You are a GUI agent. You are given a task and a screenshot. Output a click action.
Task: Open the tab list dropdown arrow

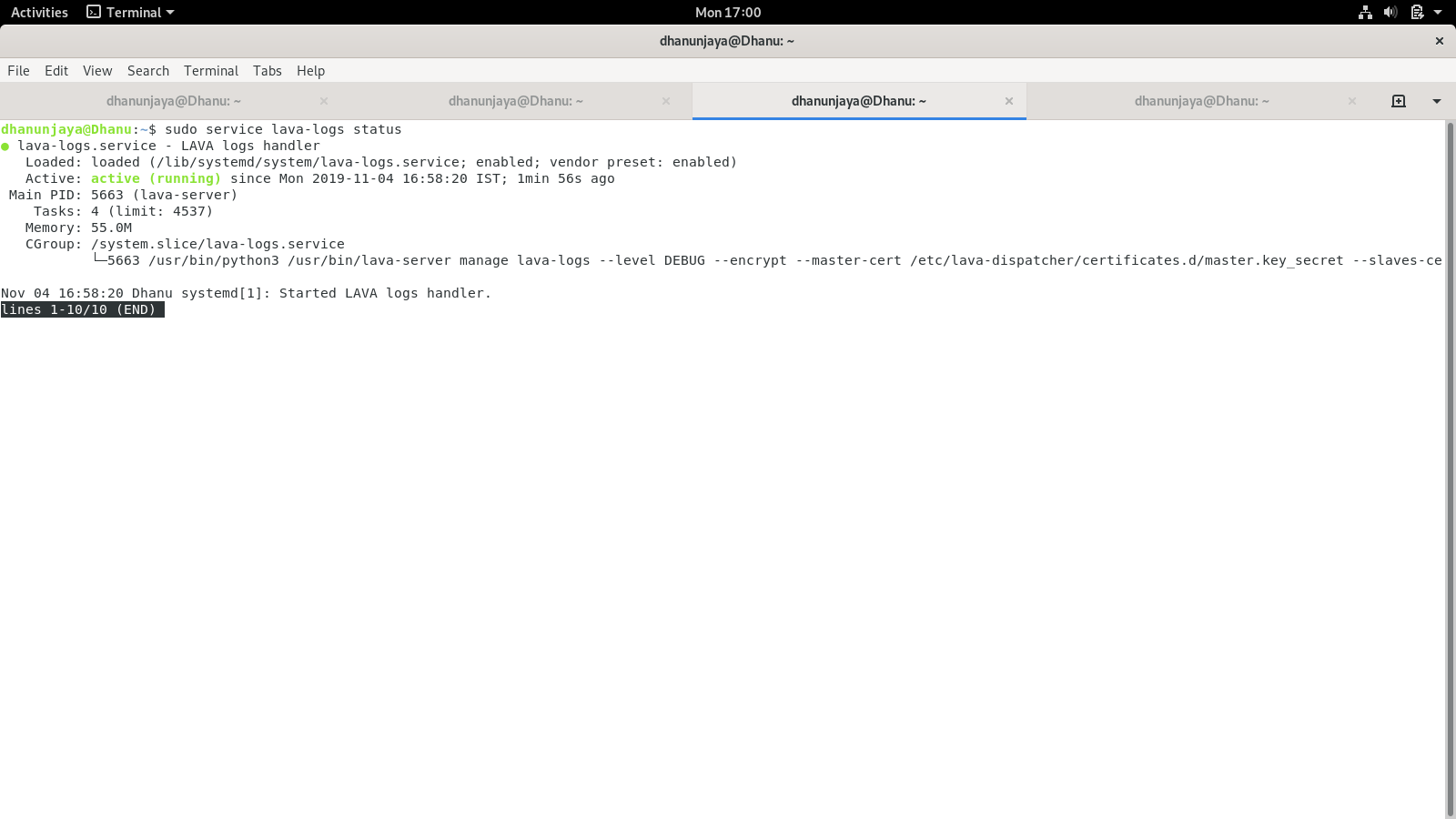[1437, 101]
